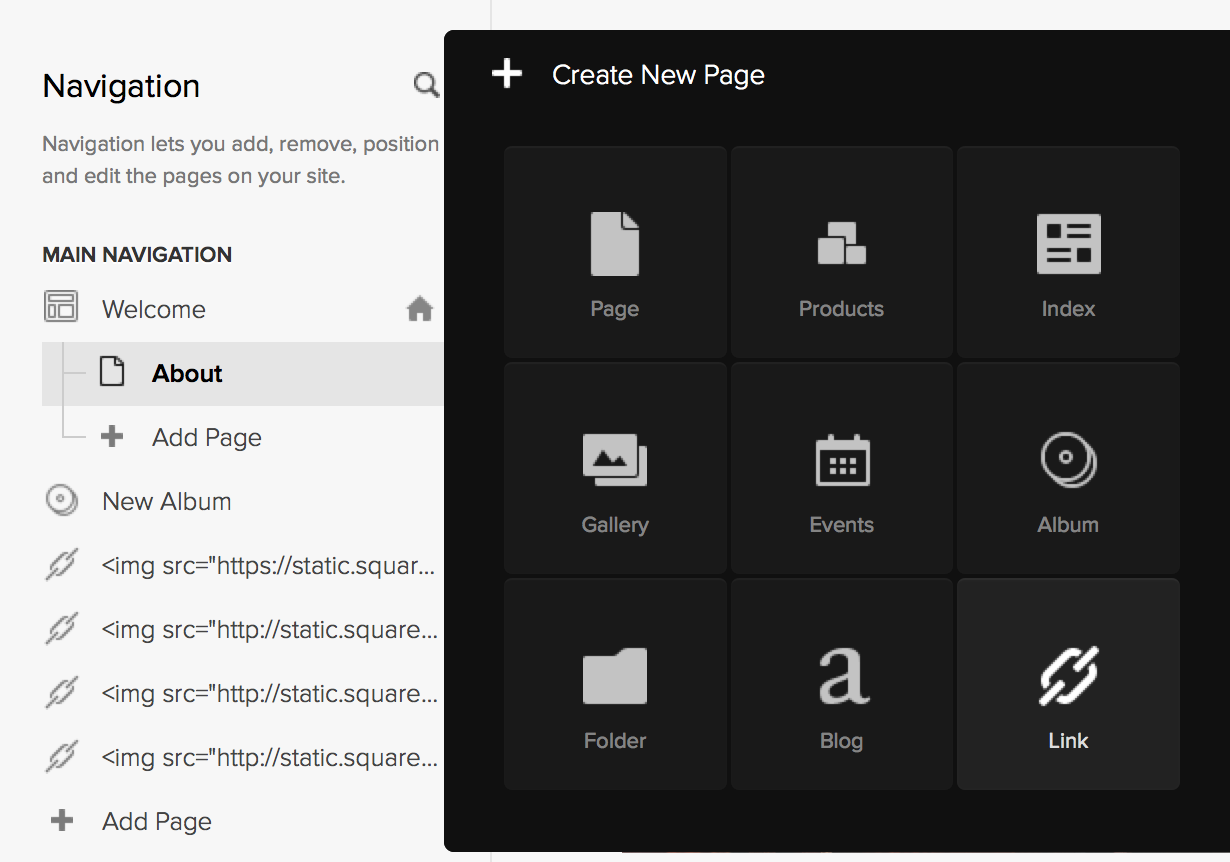The height and width of the screenshot is (862, 1230).
Task: Select the Gallery page icon
Action: click(x=614, y=468)
